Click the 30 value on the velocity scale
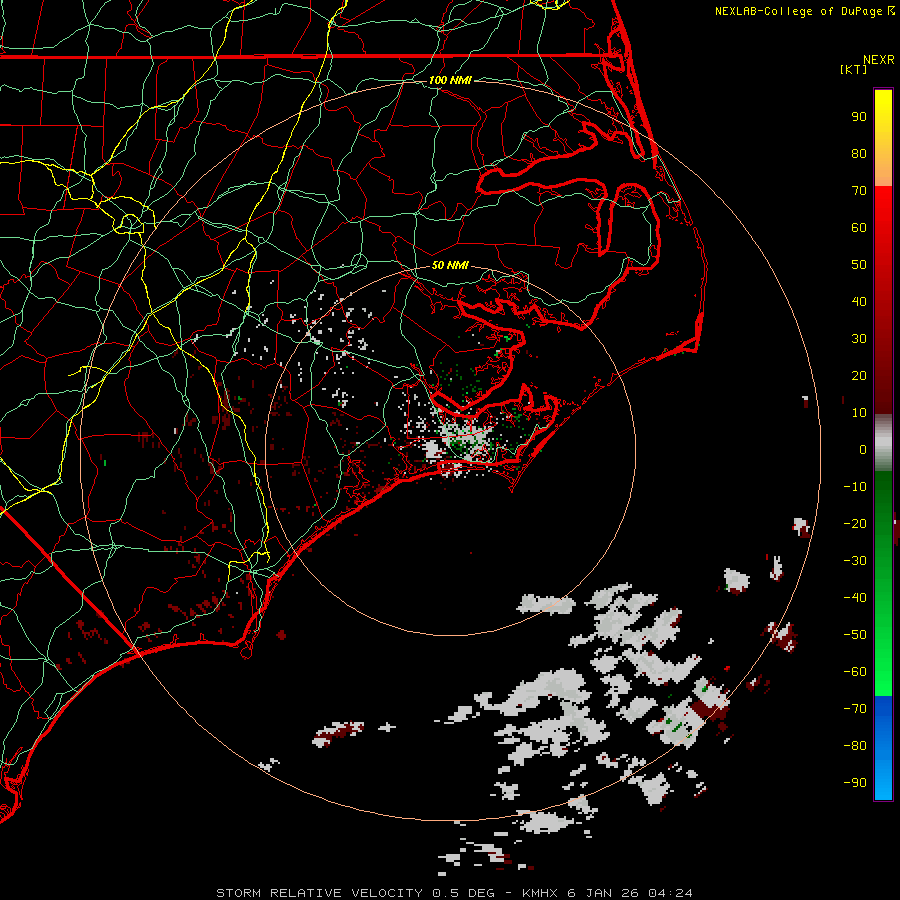 (x=859, y=339)
